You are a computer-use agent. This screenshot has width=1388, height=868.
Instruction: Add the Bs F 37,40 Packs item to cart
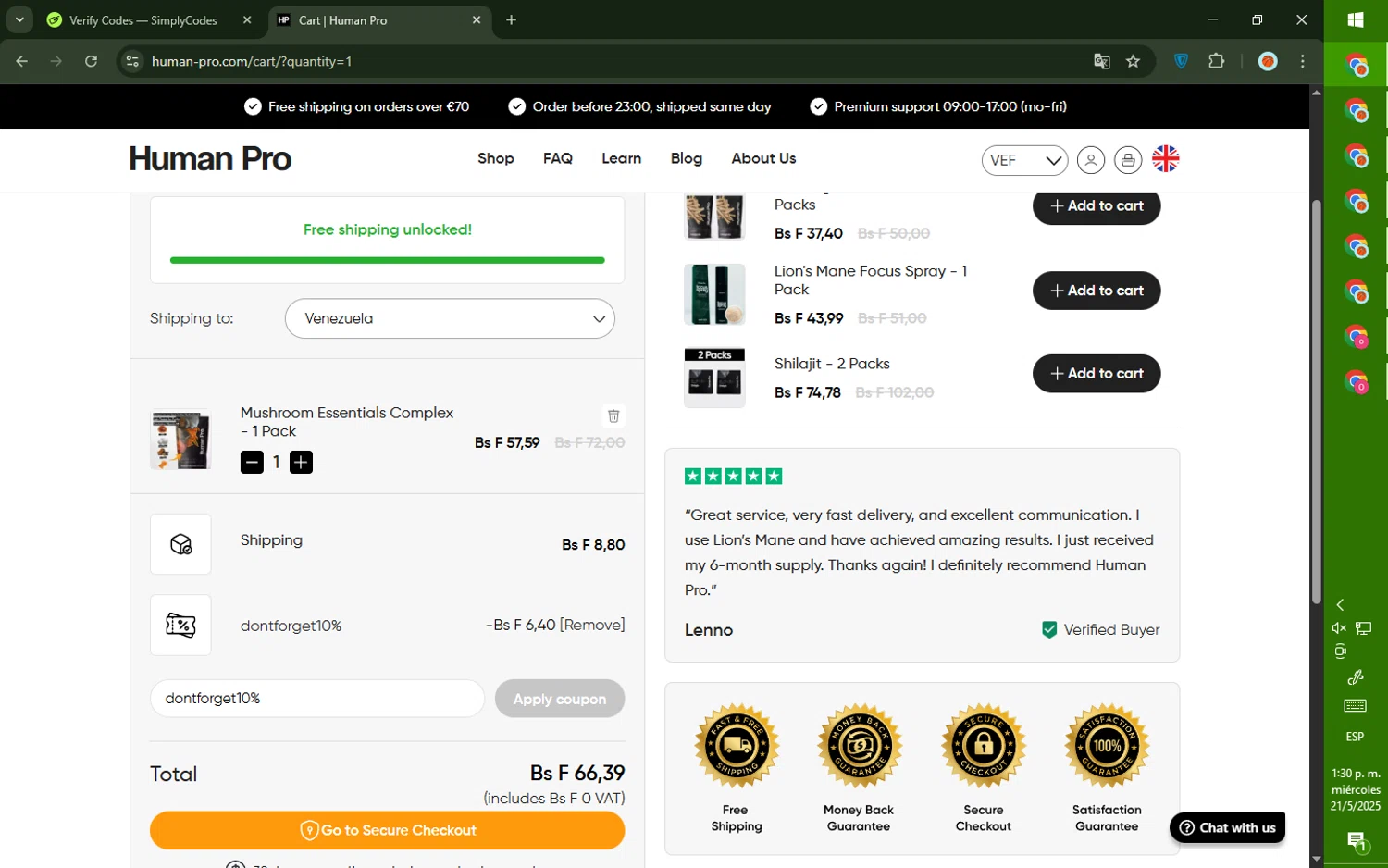coord(1097,205)
